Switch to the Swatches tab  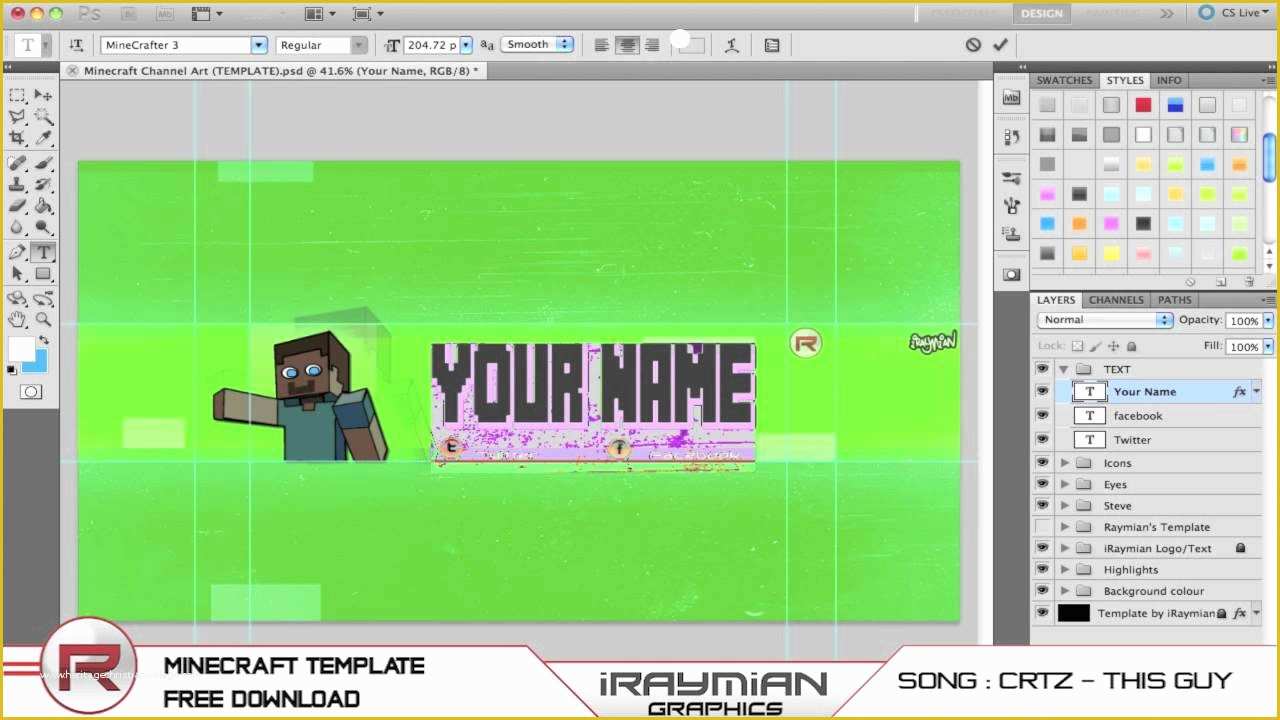click(x=1064, y=80)
